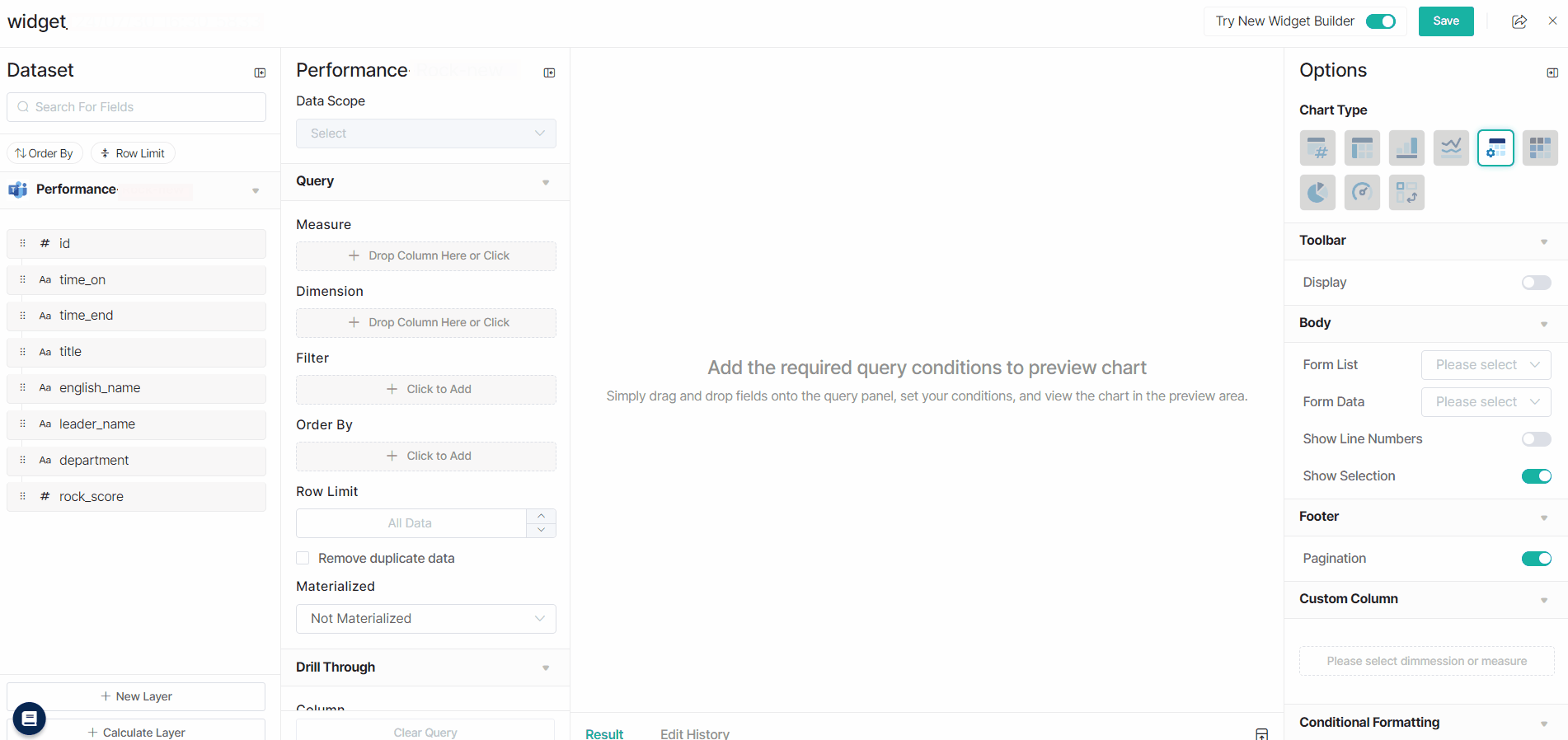Click the Search For Fields input

coord(137,107)
